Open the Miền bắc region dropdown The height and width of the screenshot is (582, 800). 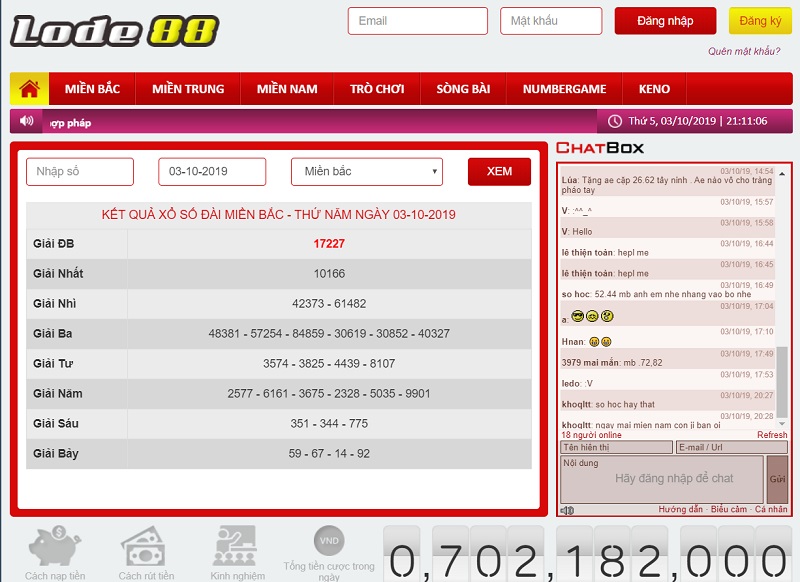point(367,172)
